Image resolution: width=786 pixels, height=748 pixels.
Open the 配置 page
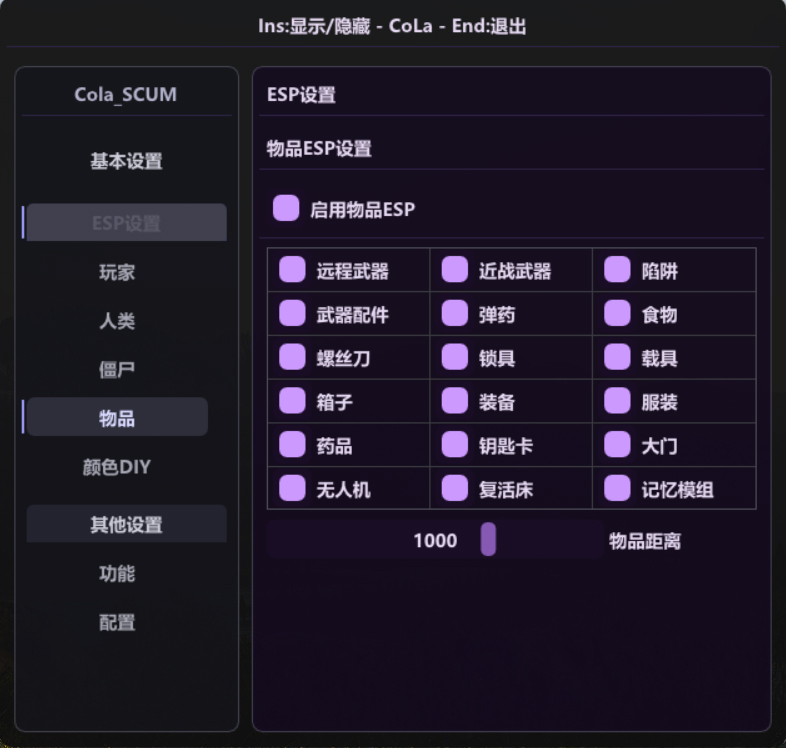(x=117, y=623)
